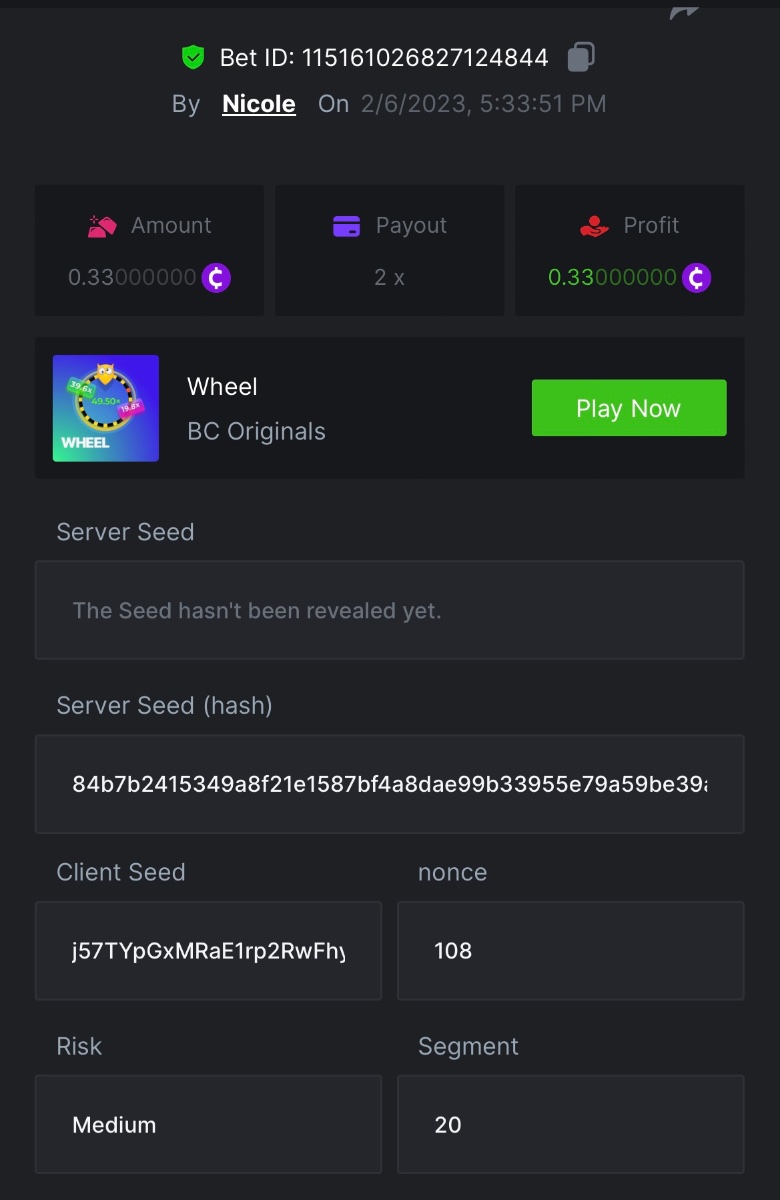
Task: Click the red Profit hand icon
Action: click(594, 226)
